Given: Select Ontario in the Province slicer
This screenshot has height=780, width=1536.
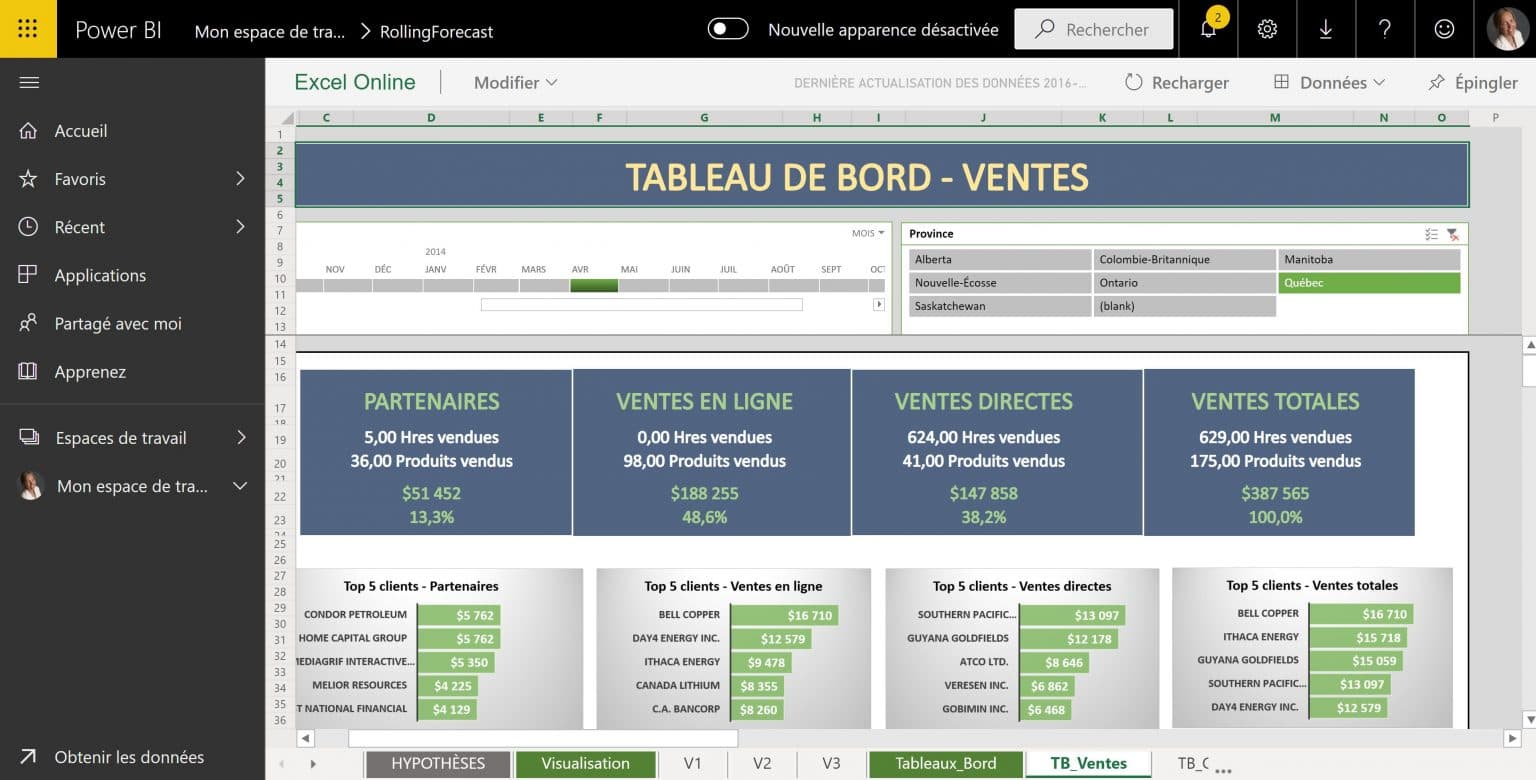Looking at the screenshot, I should [1185, 282].
